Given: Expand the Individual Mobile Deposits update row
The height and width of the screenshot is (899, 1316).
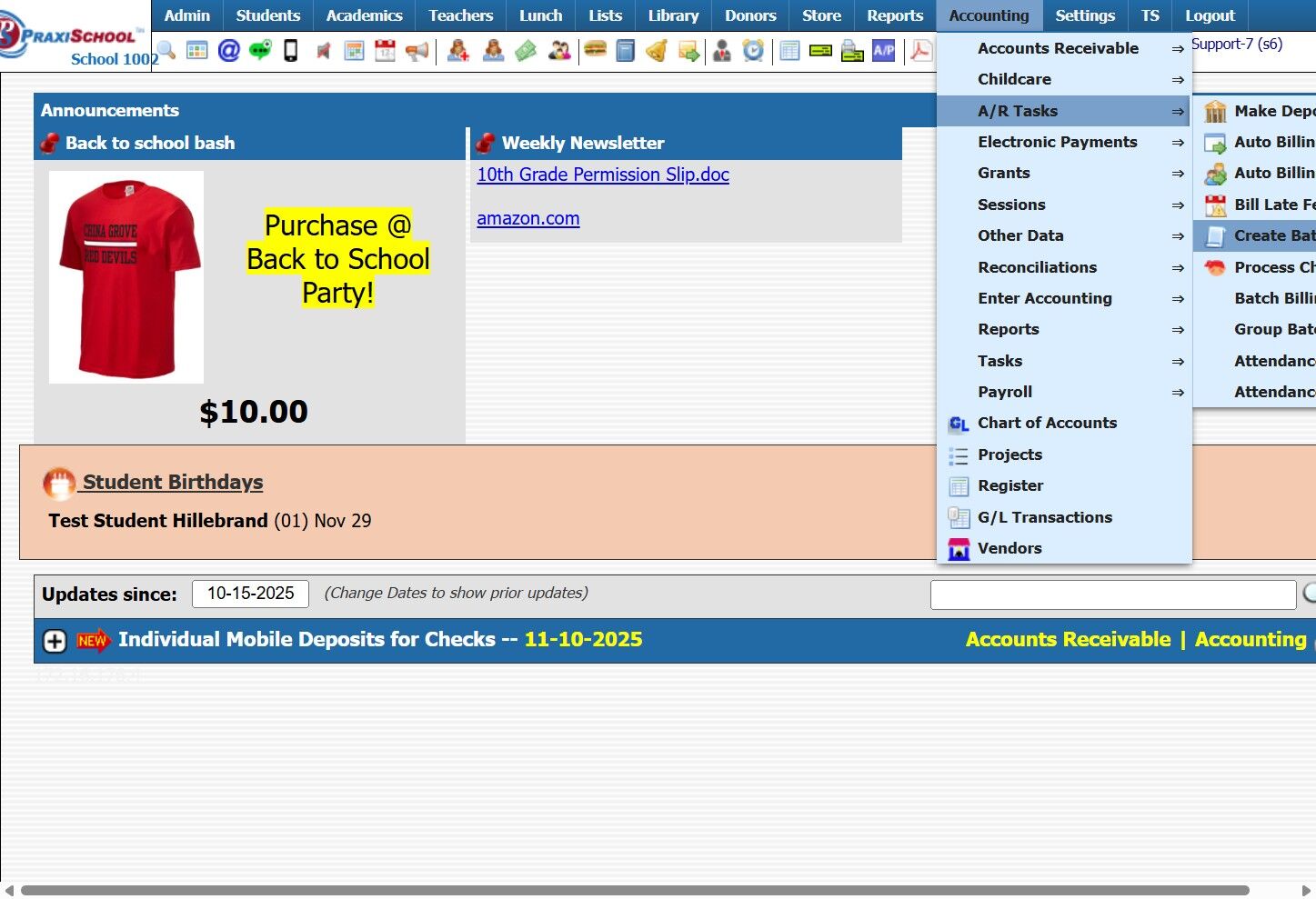Looking at the screenshot, I should pos(55,641).
